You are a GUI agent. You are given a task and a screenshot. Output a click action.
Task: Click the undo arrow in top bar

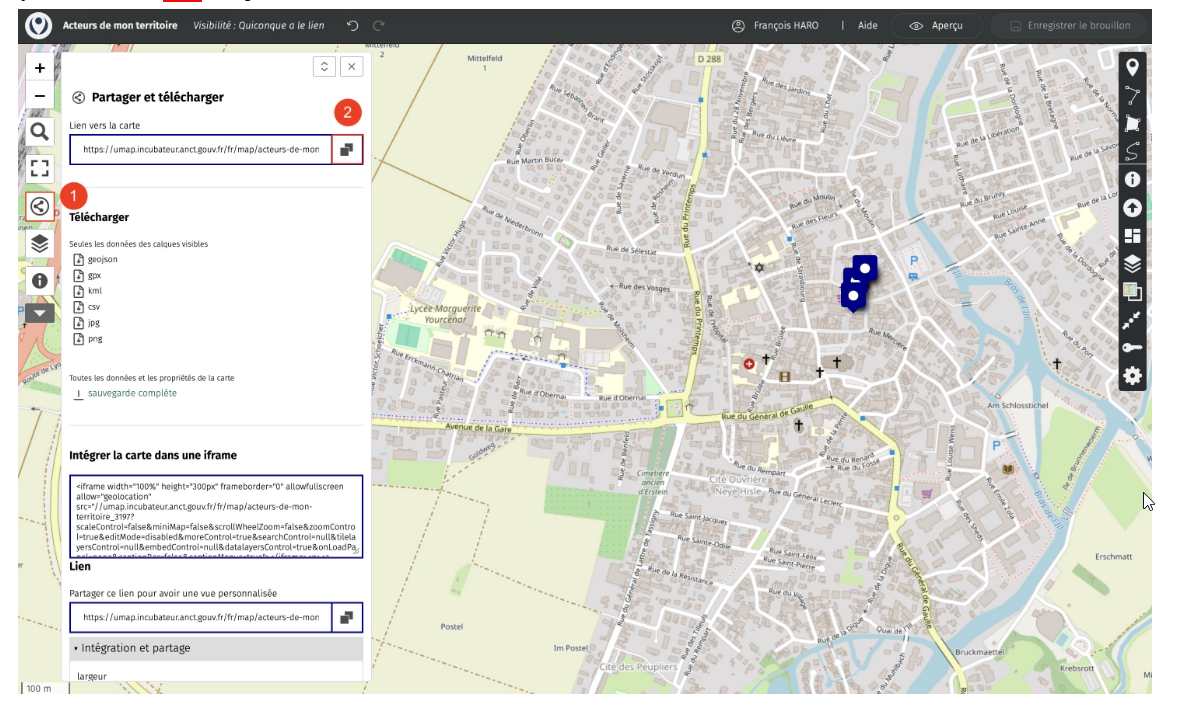pos(353,26)
